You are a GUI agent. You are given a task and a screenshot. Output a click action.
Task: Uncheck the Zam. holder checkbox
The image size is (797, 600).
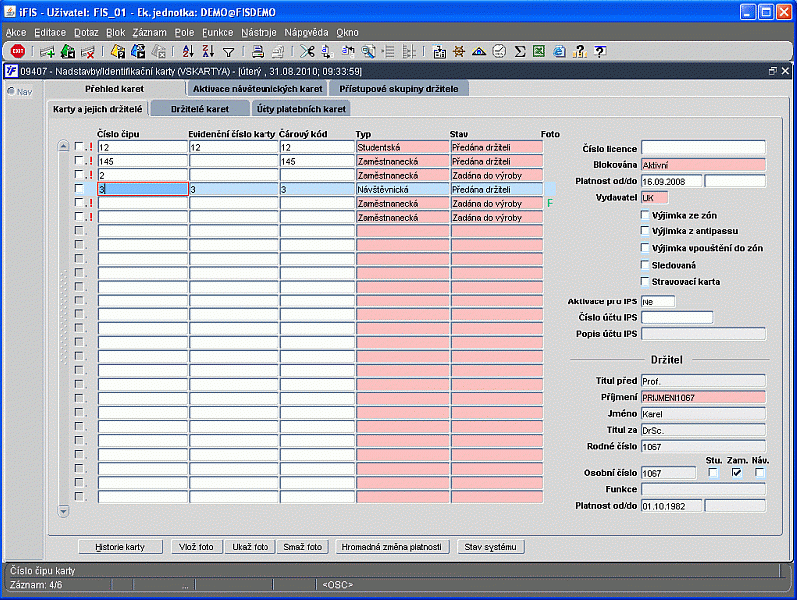click(x=736, y=473)
